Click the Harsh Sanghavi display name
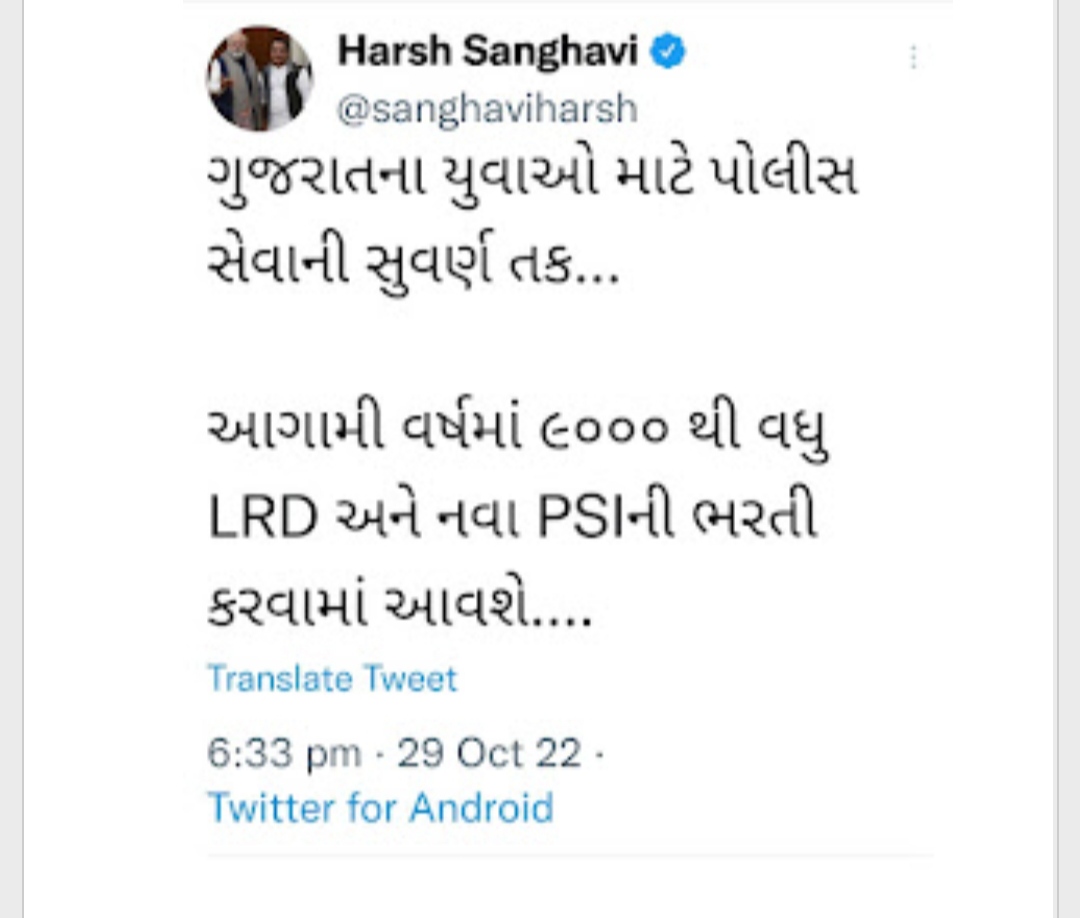Image resolution: width=1080 pixels, height=918 pixels. click(488, 52)
